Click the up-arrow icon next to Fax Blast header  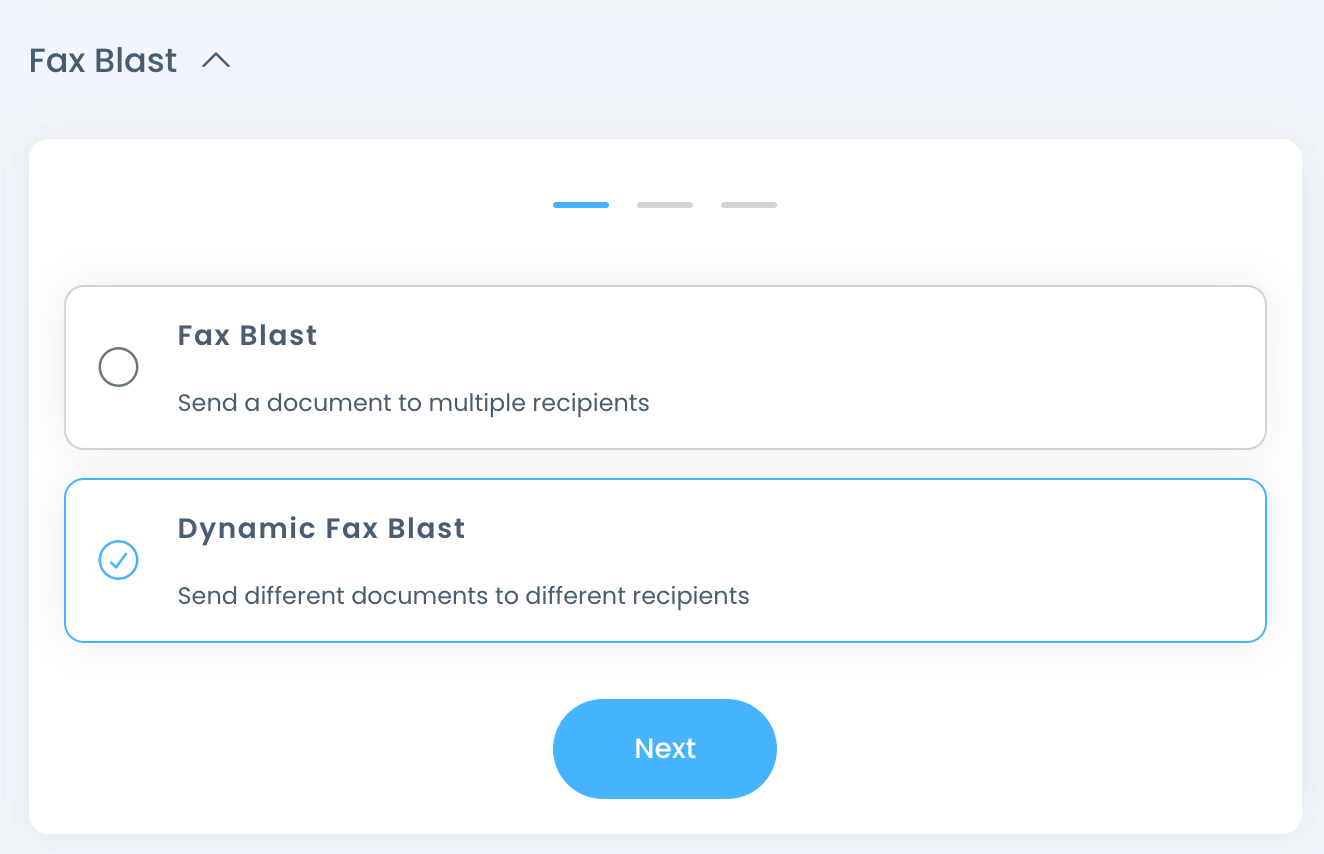coord(216,61)
